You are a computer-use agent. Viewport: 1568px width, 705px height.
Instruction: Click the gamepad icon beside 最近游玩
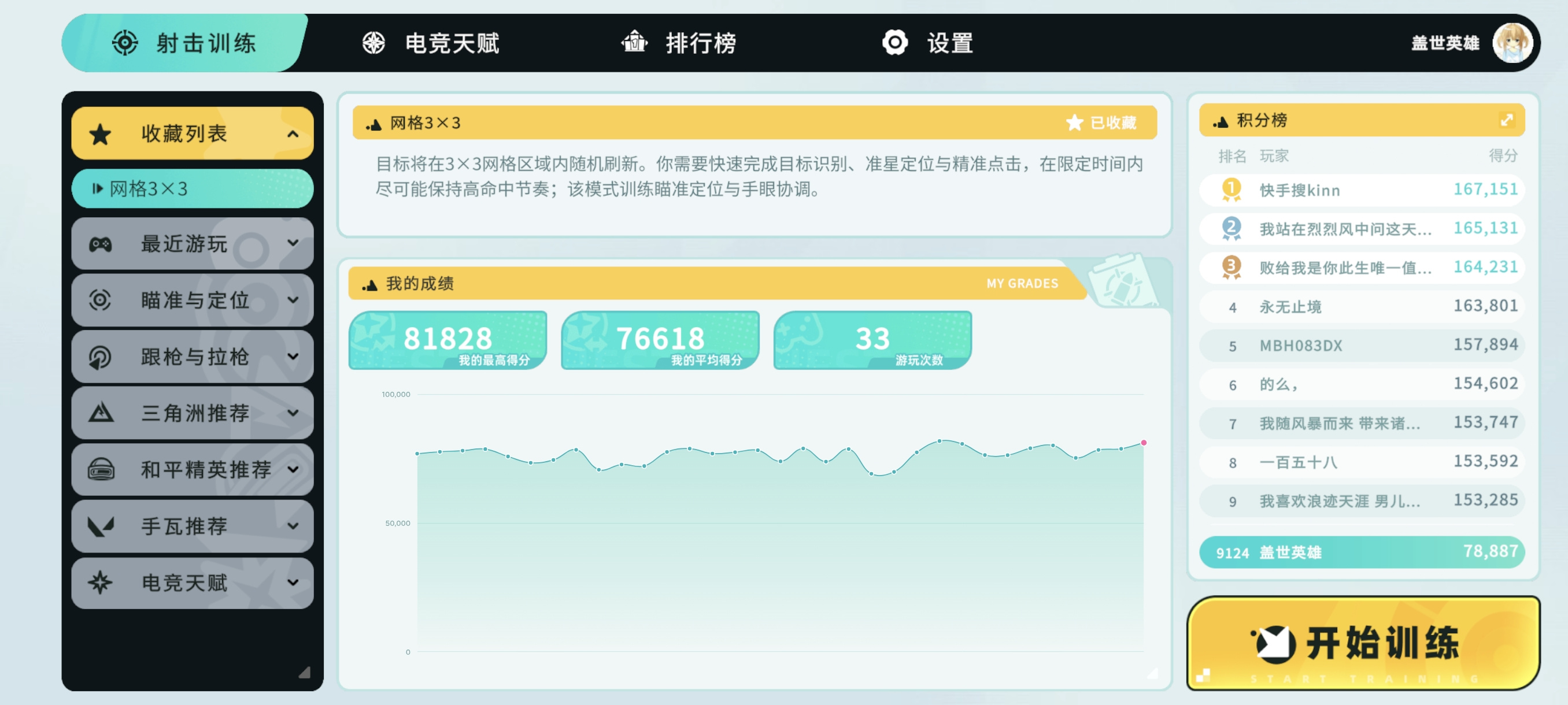pos(101,244)
